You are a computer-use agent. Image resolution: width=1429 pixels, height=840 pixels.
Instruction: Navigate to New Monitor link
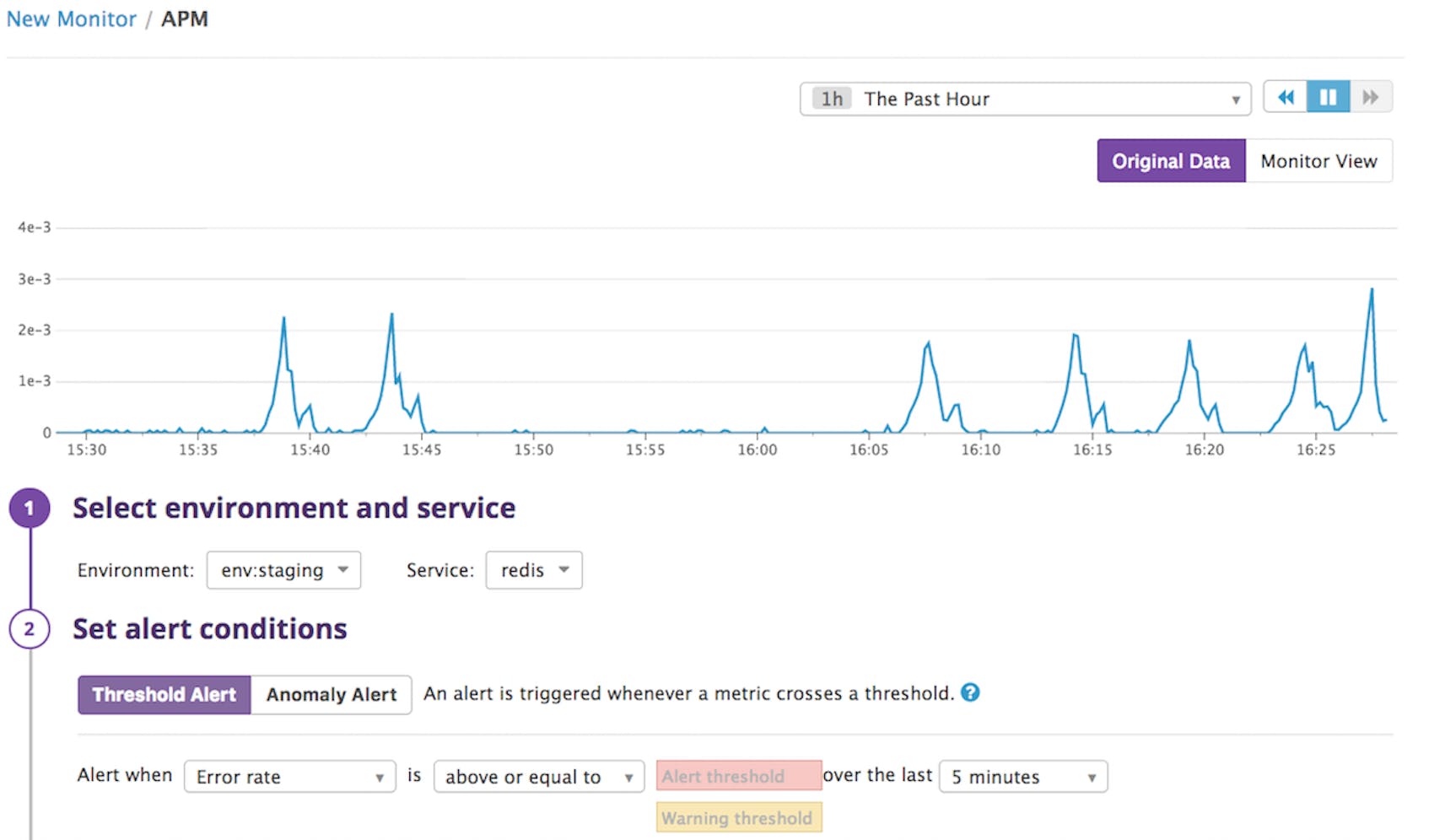(x=71, y=19)
